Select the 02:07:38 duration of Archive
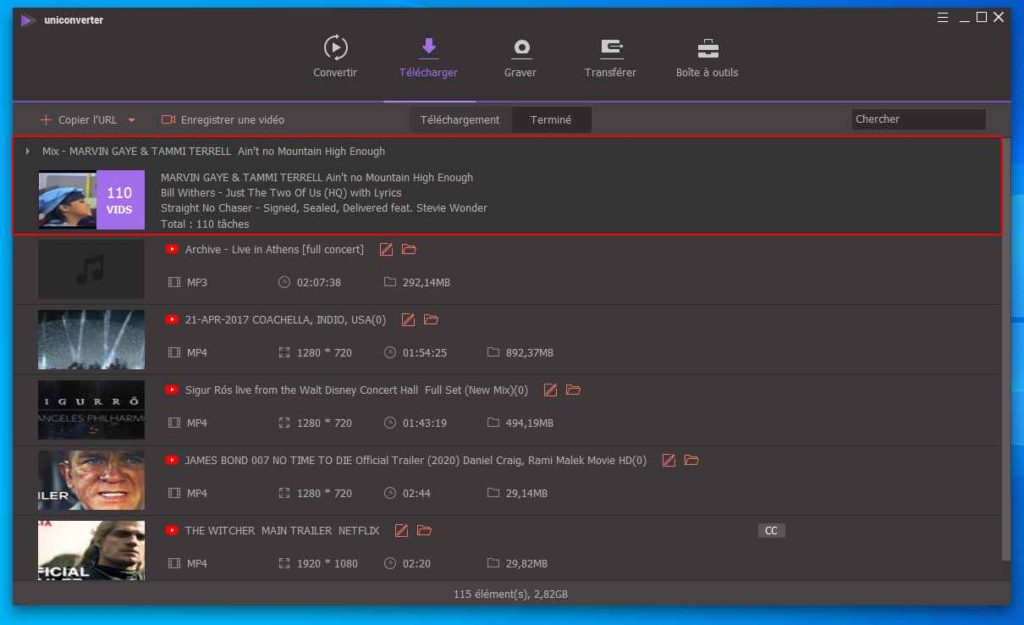This screenshot has width=1024, height=625. [319, 283]
